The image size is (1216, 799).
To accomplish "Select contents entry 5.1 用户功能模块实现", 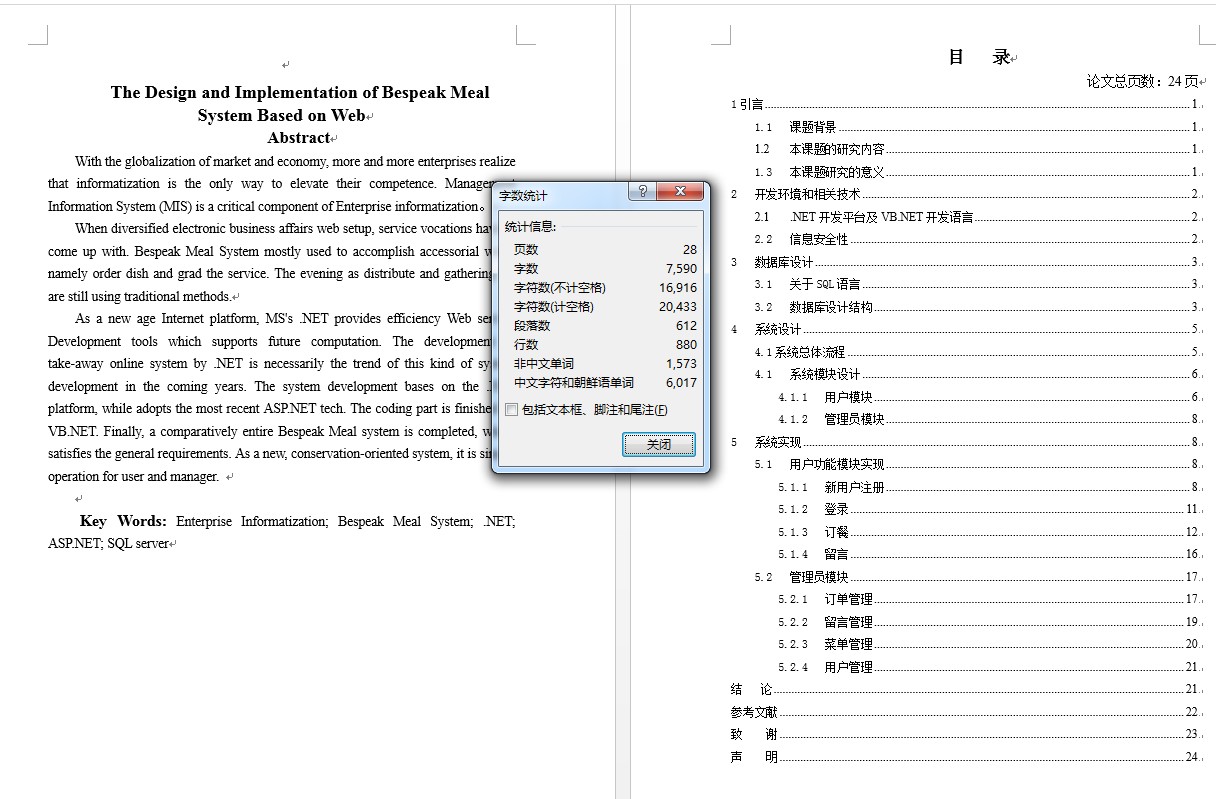I will 976,464.
